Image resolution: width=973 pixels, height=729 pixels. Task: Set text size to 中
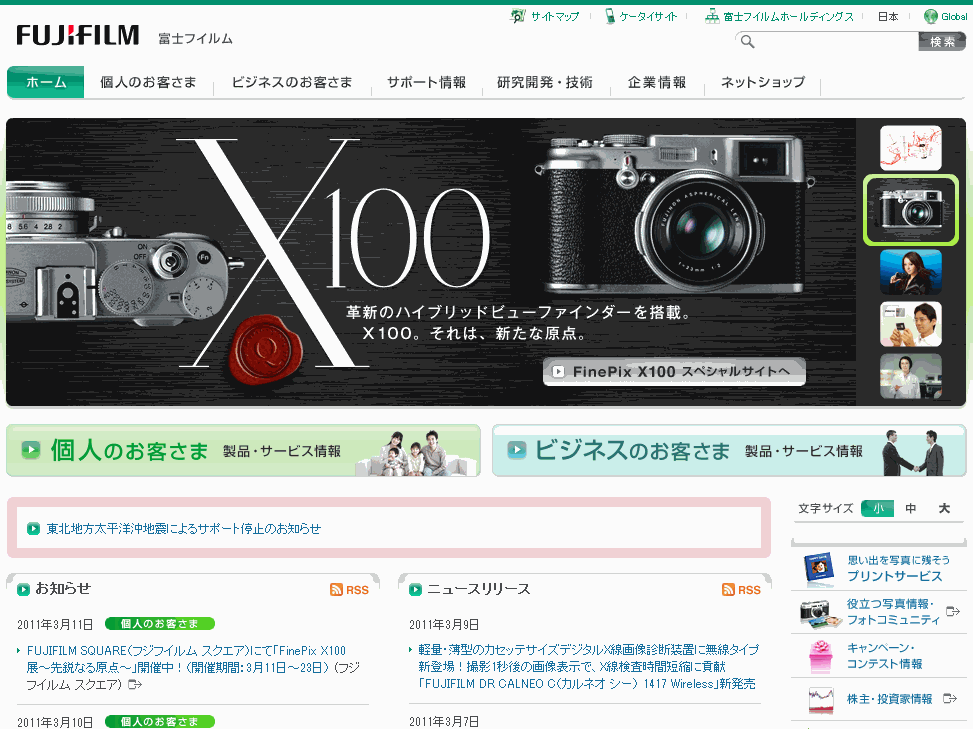click(910, 508)
